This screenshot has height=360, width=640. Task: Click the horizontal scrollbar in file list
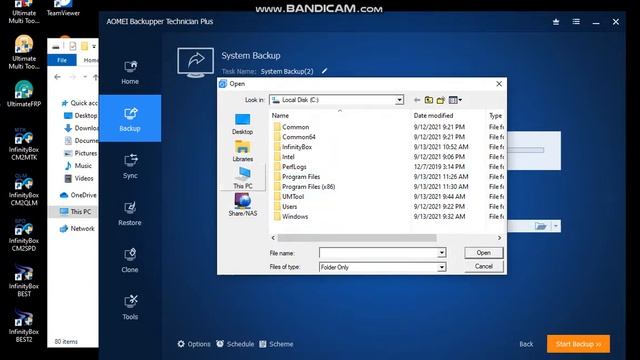click(x=357, y=238)
